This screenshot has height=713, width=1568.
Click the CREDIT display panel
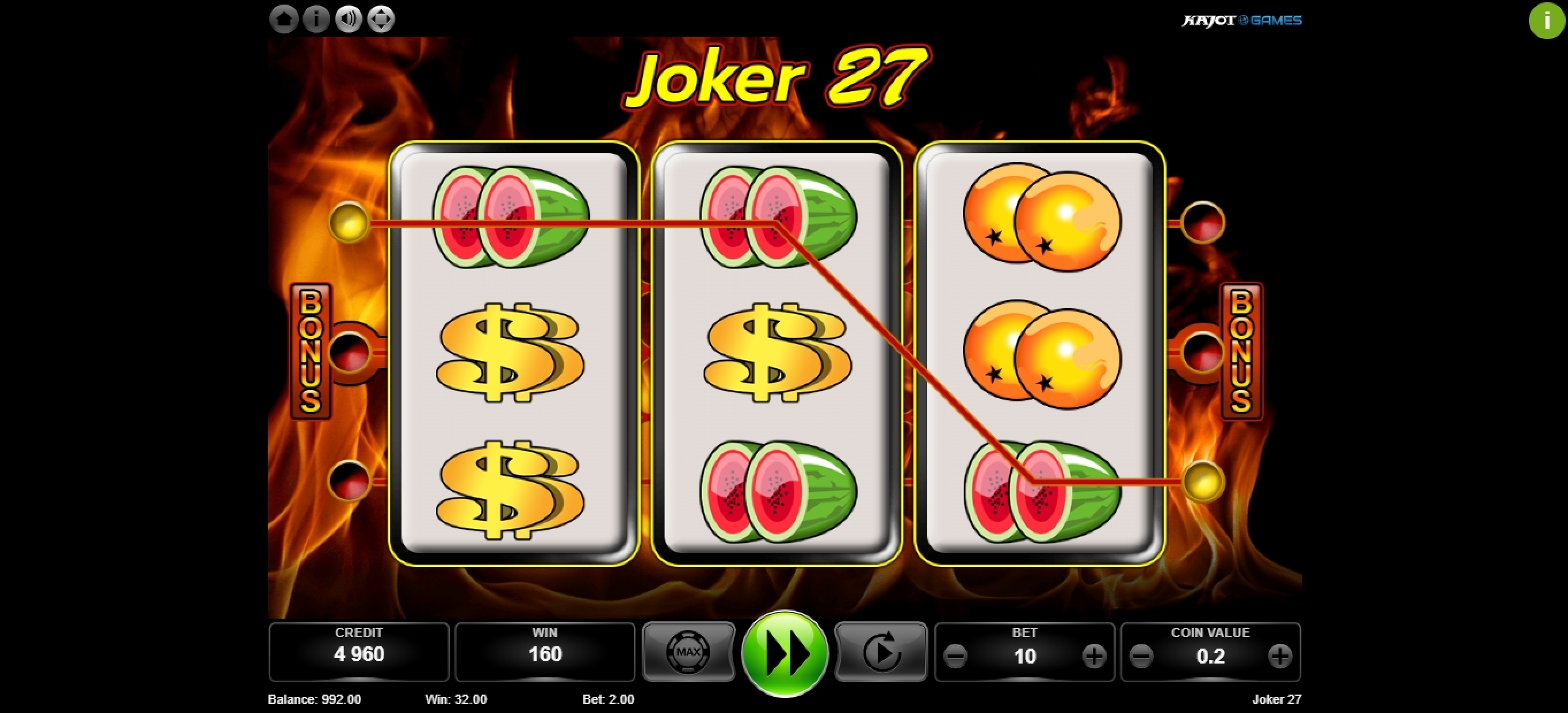coord(359,651)
